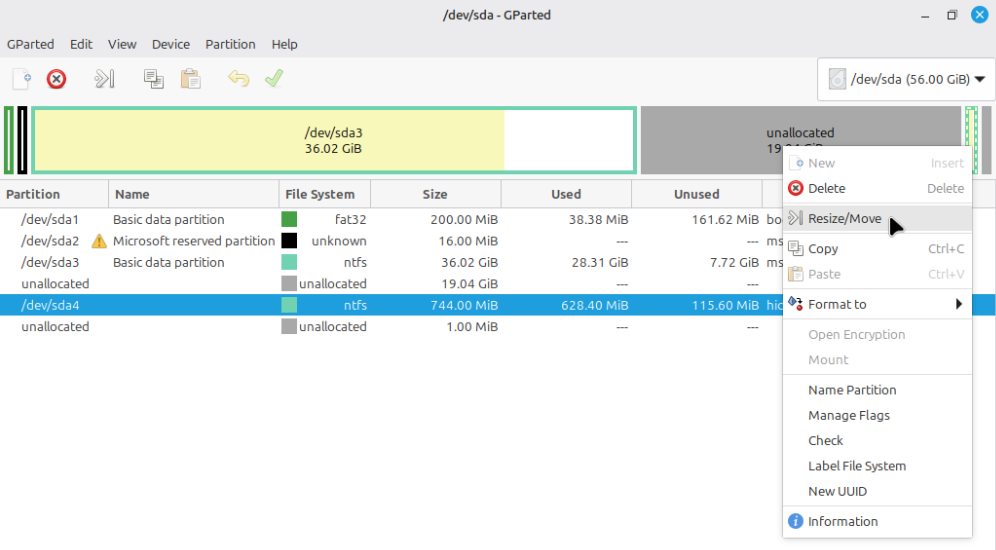This screenshot has width=996, height=550.
Task: Click the teal ntfs swatch for /dev/sda4
Action: tap(289, 305)
